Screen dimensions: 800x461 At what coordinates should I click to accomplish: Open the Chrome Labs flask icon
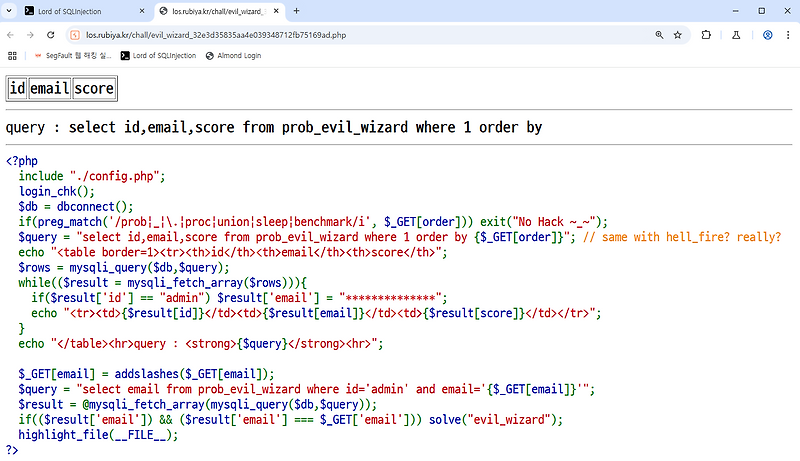pyautogui.click(x=736, y=35)
